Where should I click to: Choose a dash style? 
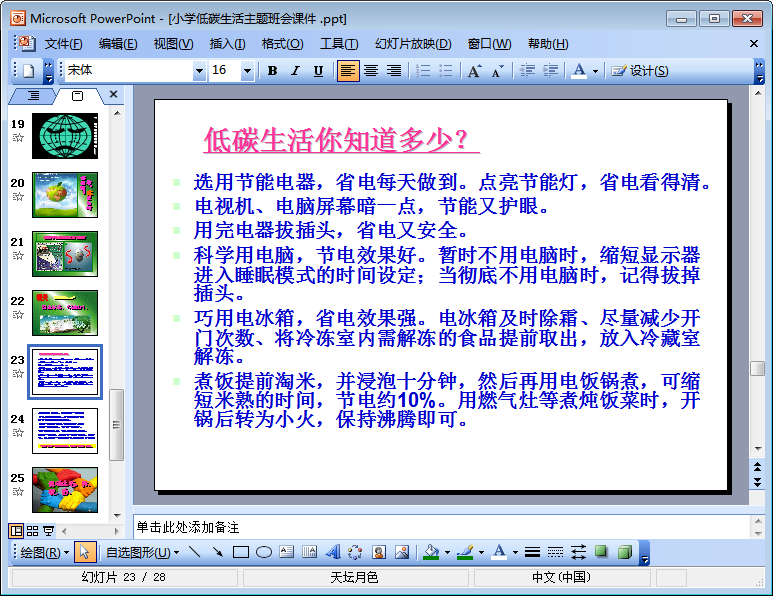coord(555,552)
